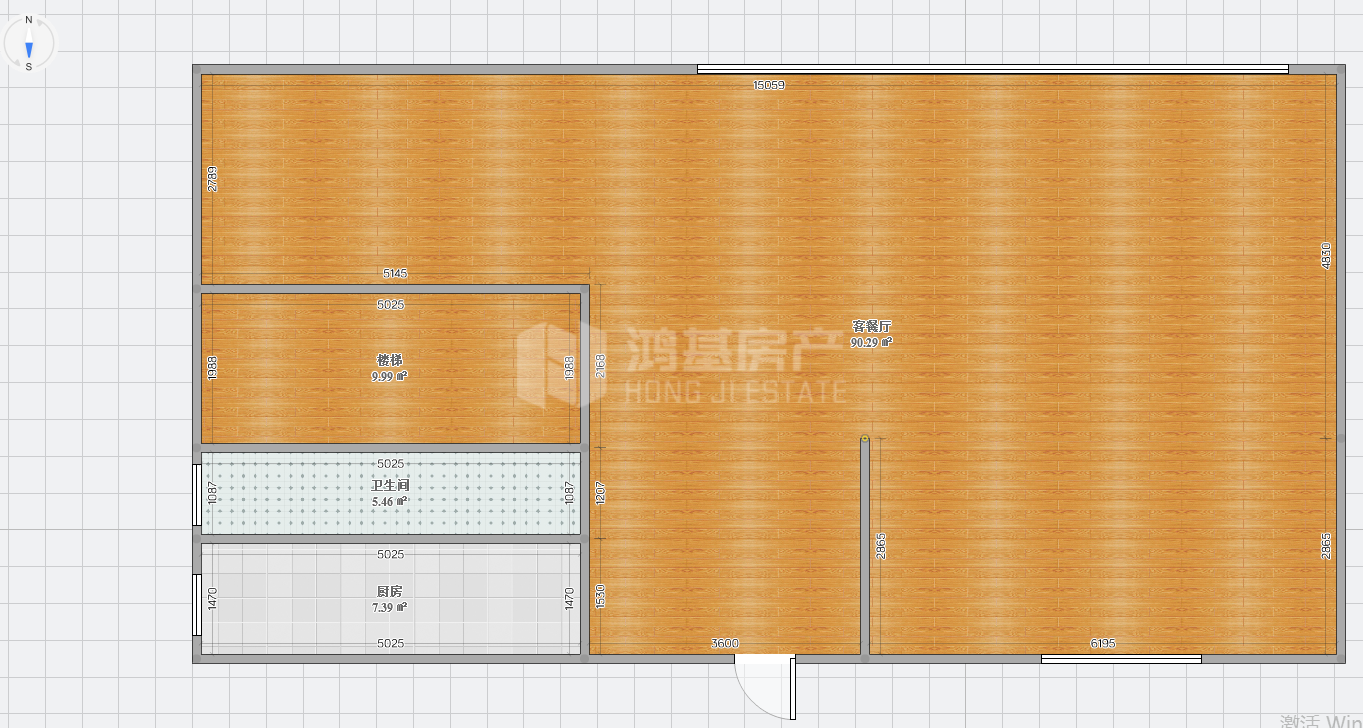
Task: Click the 4830 right wall dimension
Action: (x=1326, y=255)
